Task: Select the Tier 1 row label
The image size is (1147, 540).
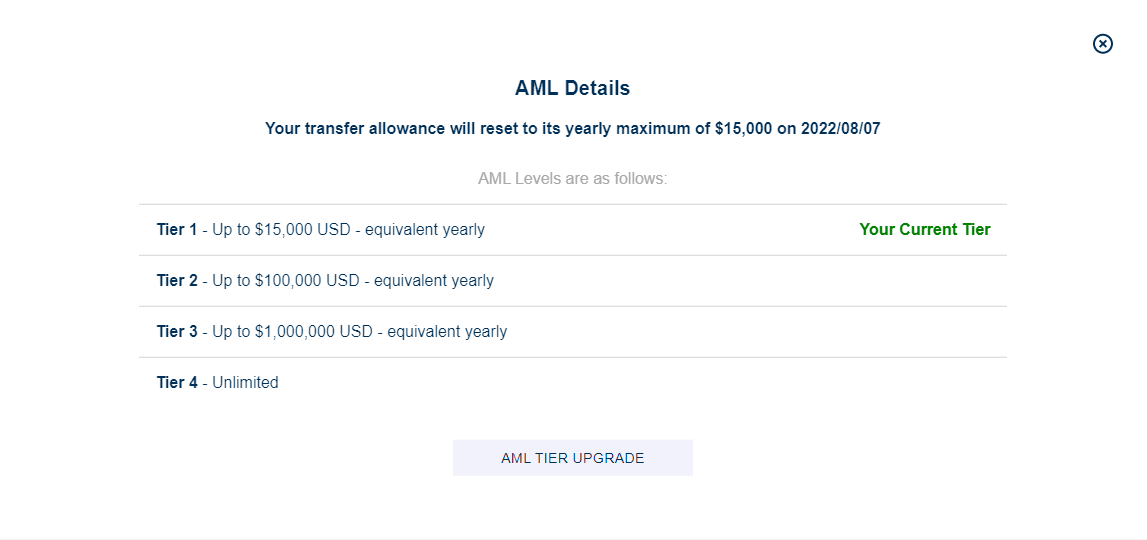Action: pyautogui.click(x=320, y=230)
